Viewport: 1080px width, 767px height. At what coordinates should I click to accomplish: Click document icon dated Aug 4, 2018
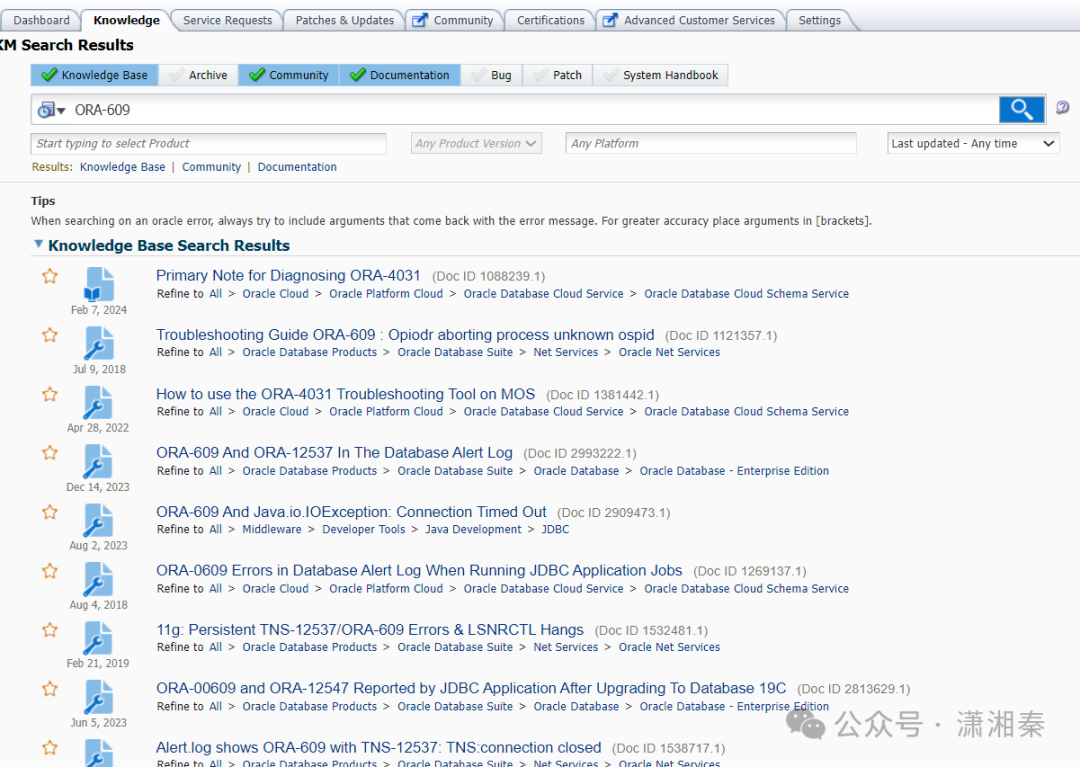point(98,579)
